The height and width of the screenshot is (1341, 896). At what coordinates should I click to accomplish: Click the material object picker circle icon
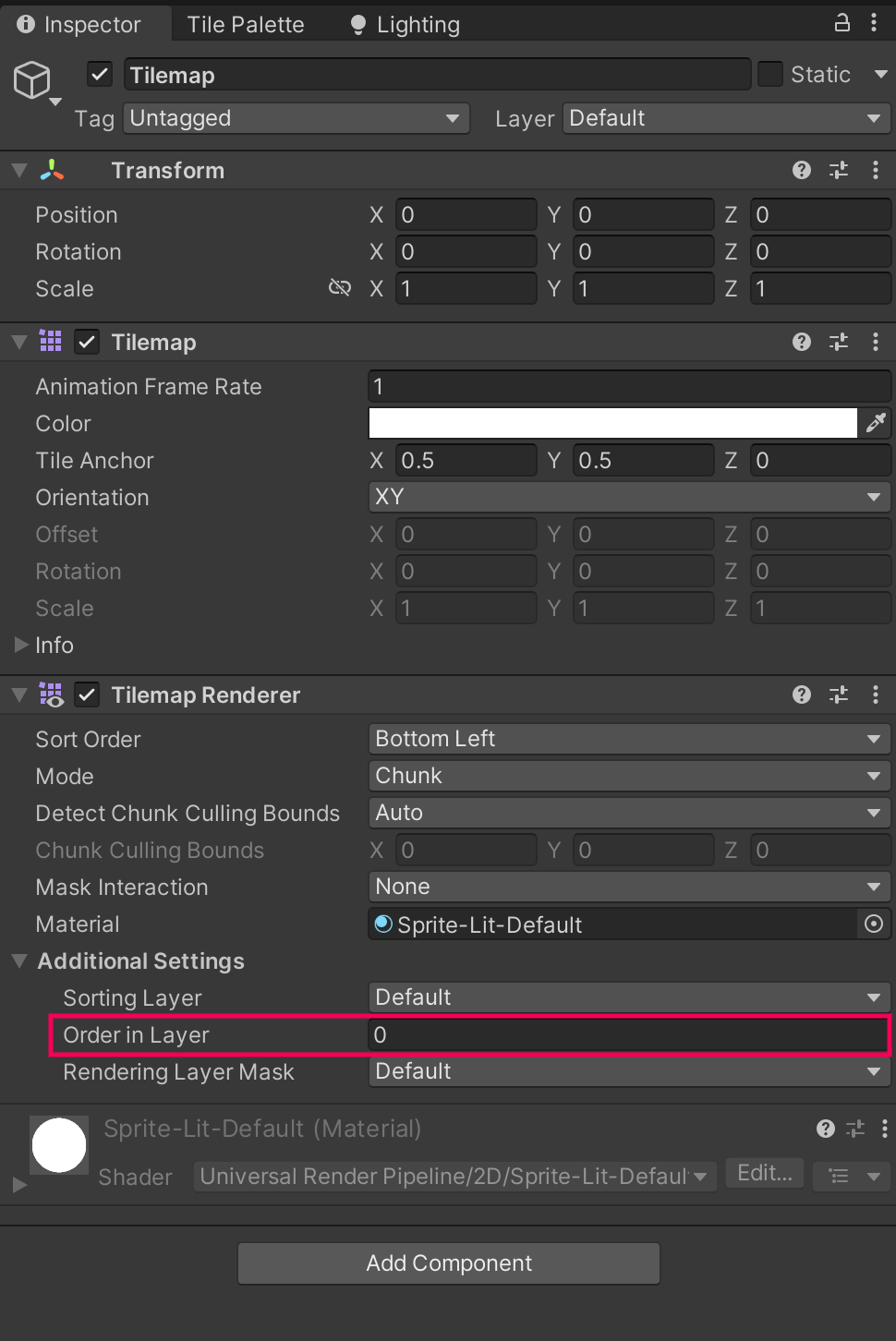tap(874, 924)
